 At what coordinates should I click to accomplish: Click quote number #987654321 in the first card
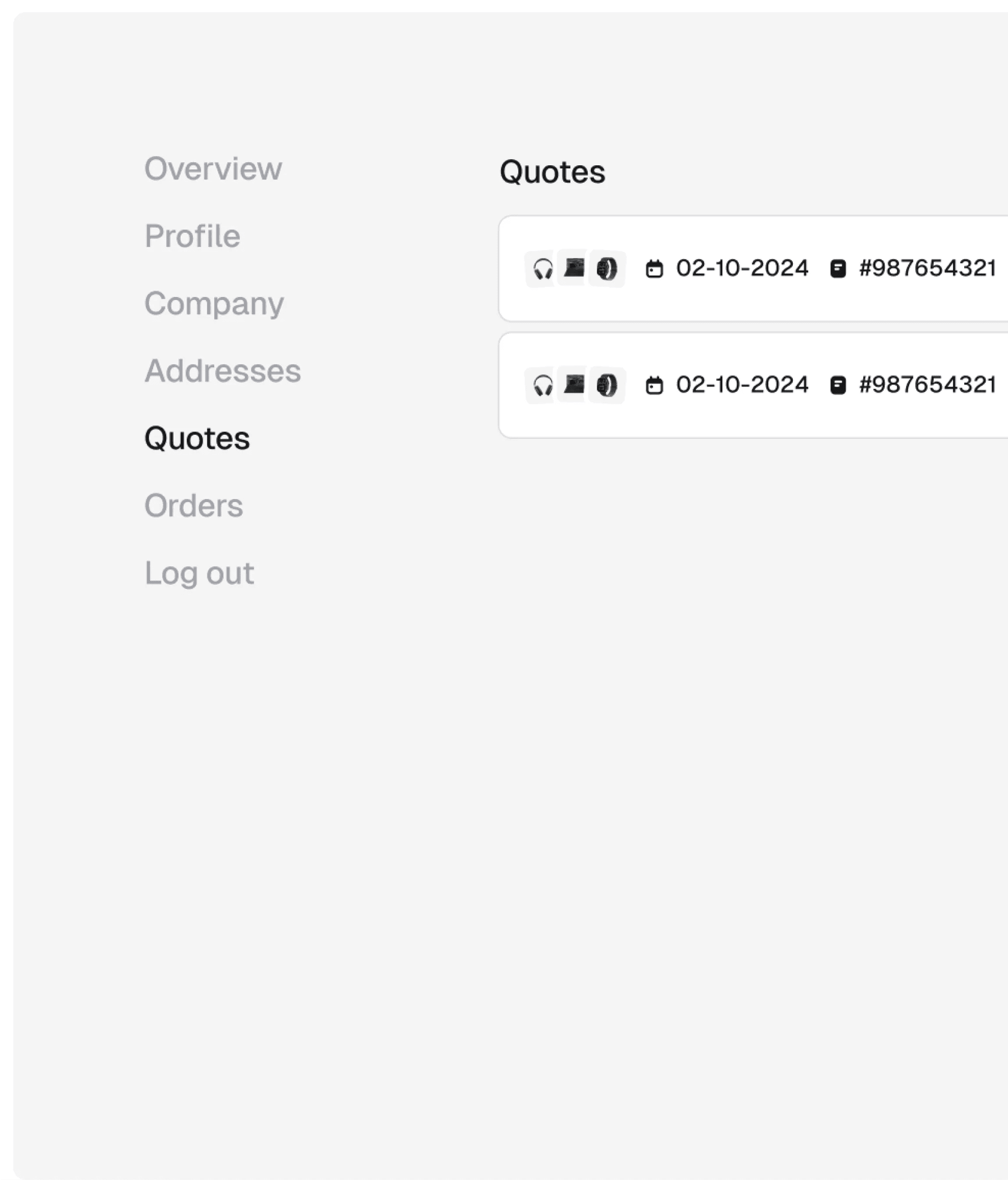click(x=928, y=268)
